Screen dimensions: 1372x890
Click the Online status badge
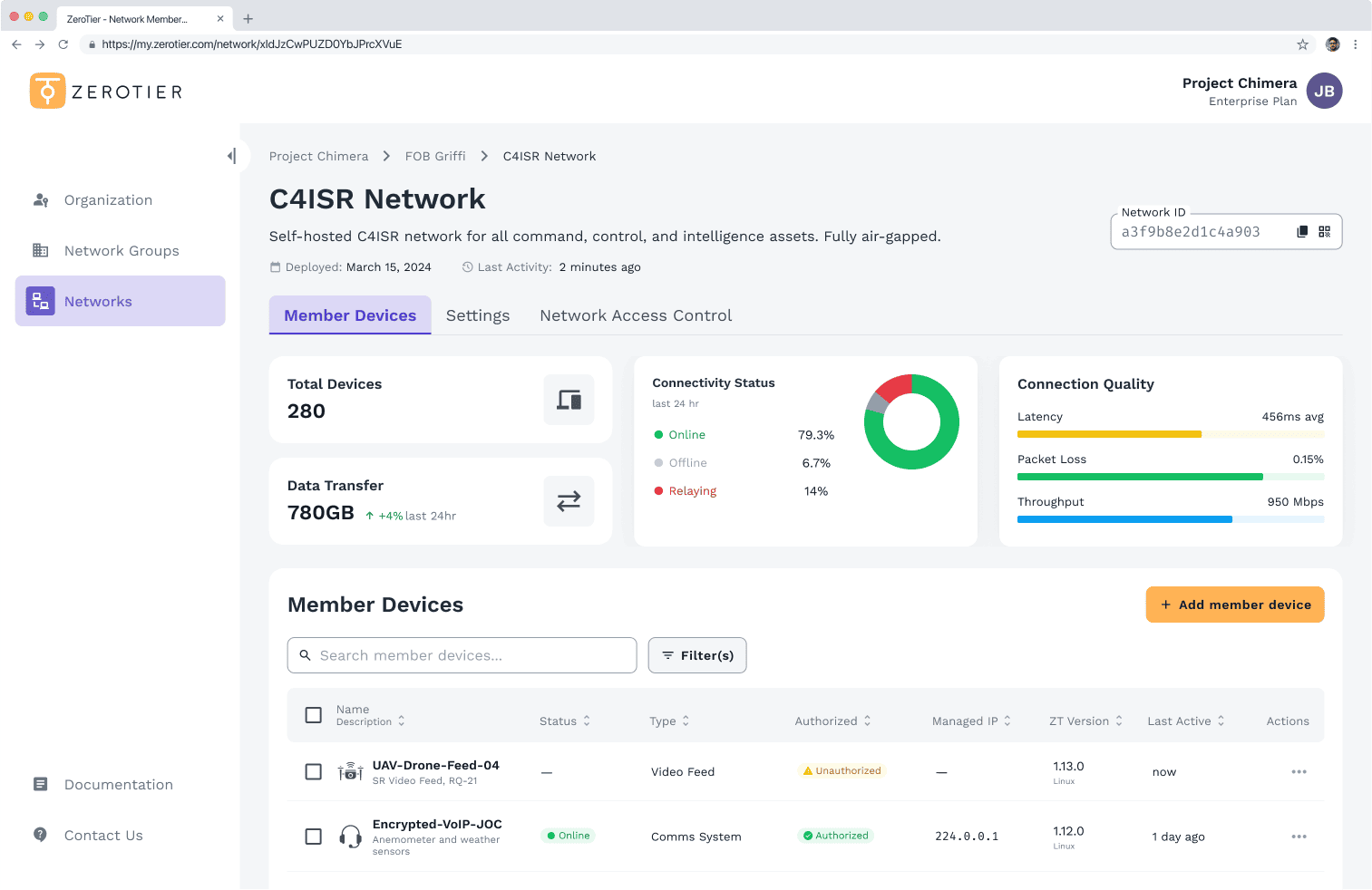[x=569, y=836]
